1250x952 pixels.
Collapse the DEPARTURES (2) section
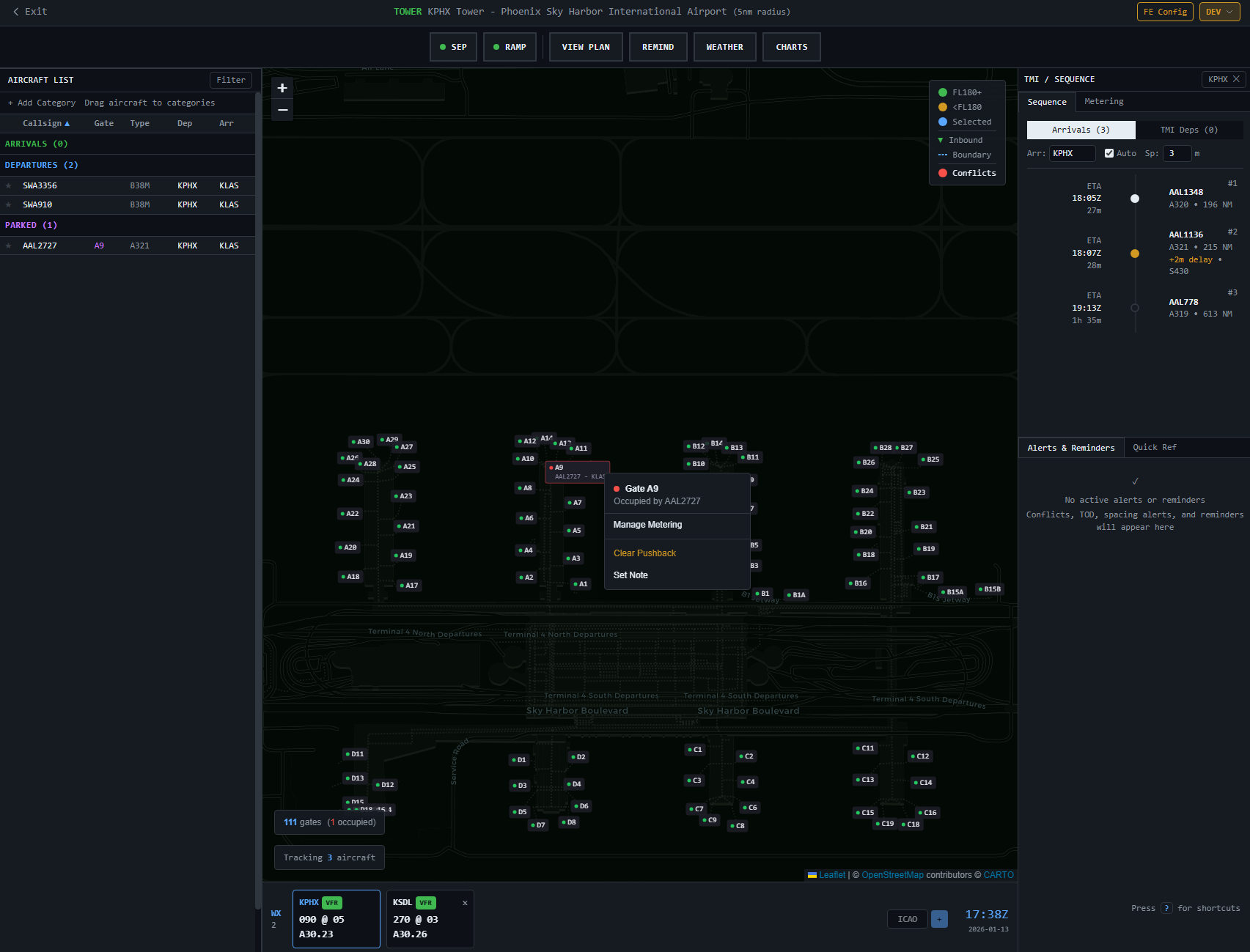(x=42, y=165)
